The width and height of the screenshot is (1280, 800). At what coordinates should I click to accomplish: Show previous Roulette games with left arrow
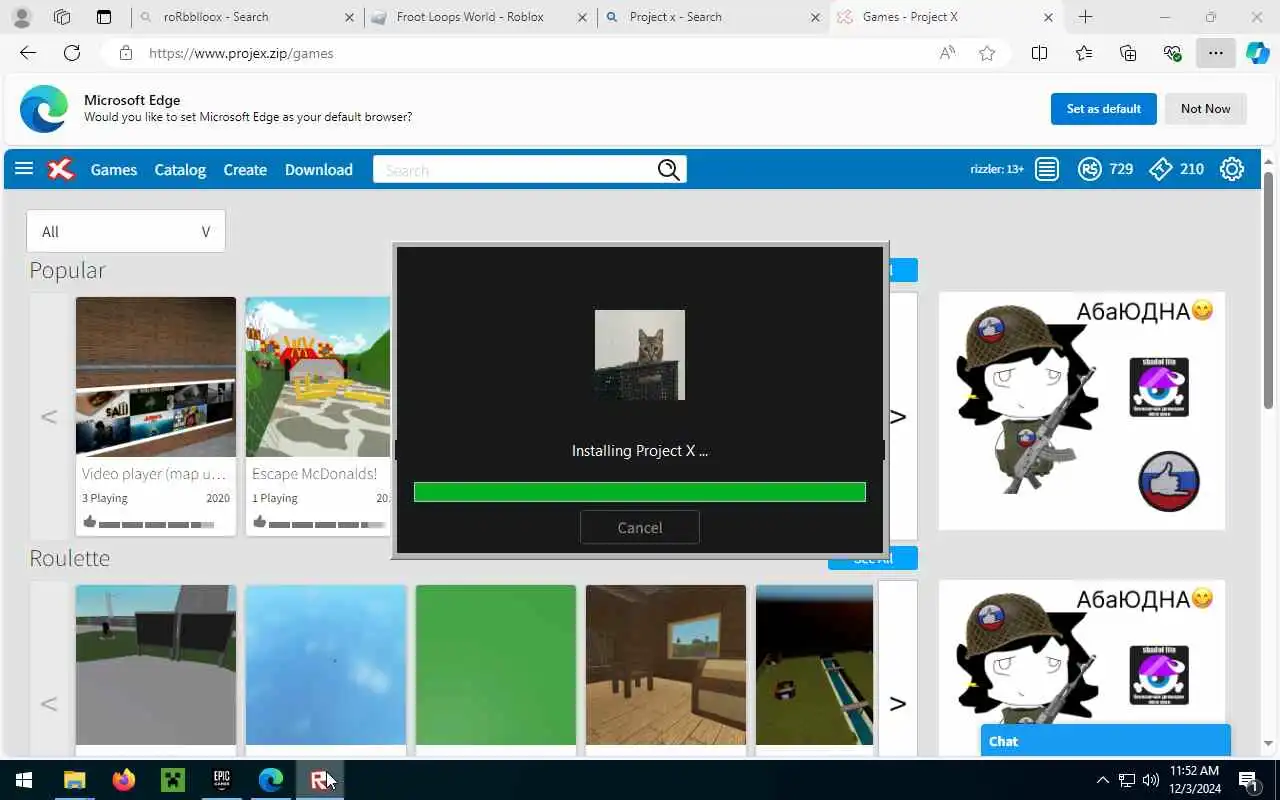pyautogui.click(x=48, y=703)
